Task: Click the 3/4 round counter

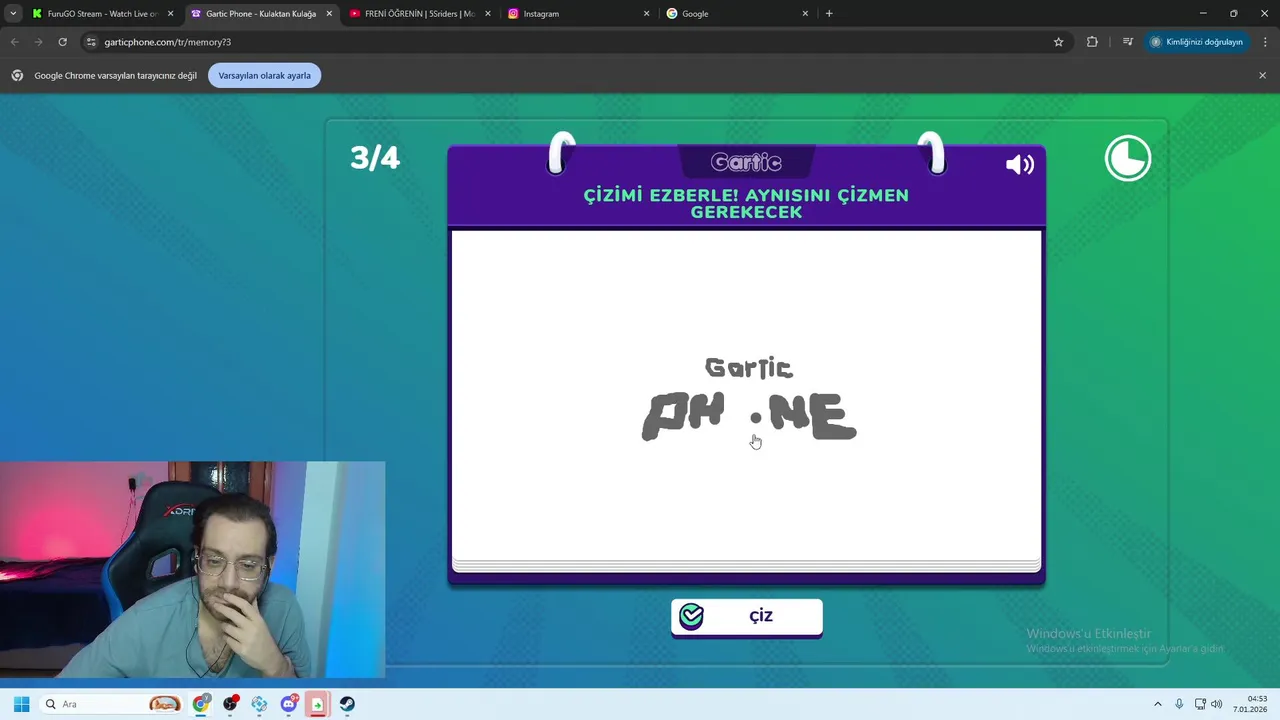Action: point(375,157)
